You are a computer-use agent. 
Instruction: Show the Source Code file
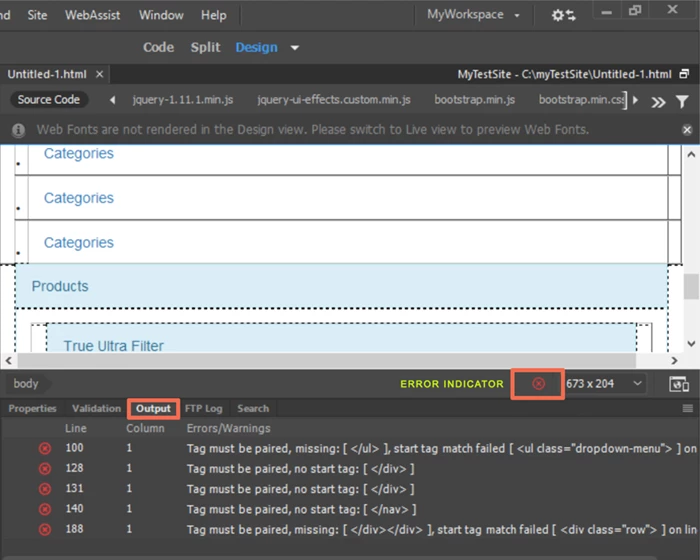49,100
